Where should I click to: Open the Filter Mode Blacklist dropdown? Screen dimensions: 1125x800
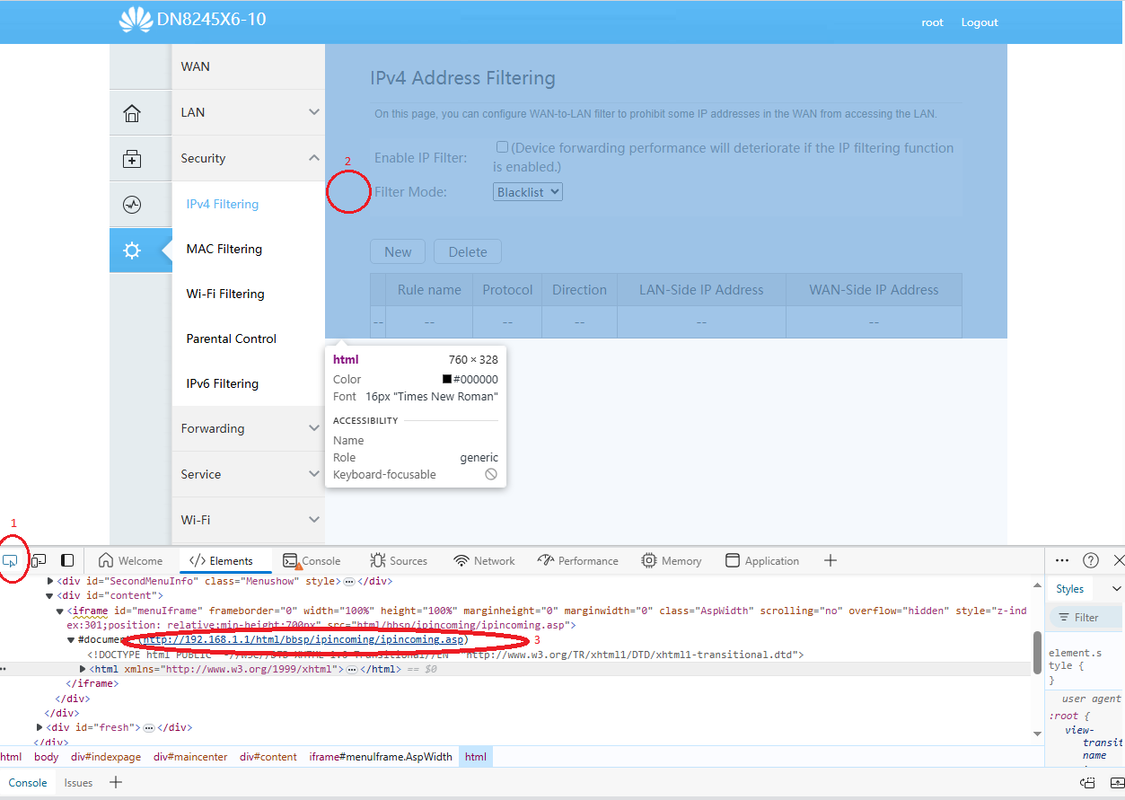pyautogui.click(x=527, y=192)
